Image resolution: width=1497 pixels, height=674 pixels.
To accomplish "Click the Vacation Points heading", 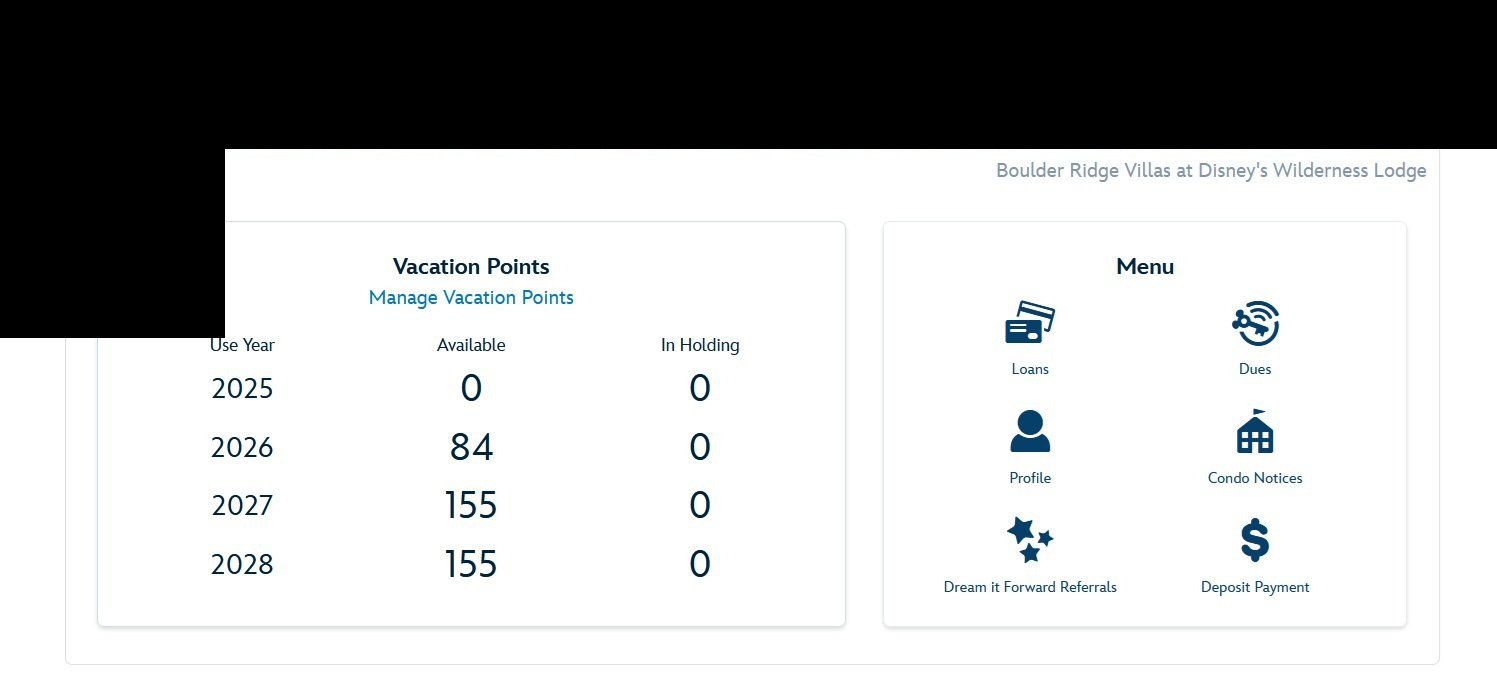I will click(x=471, y=267).
